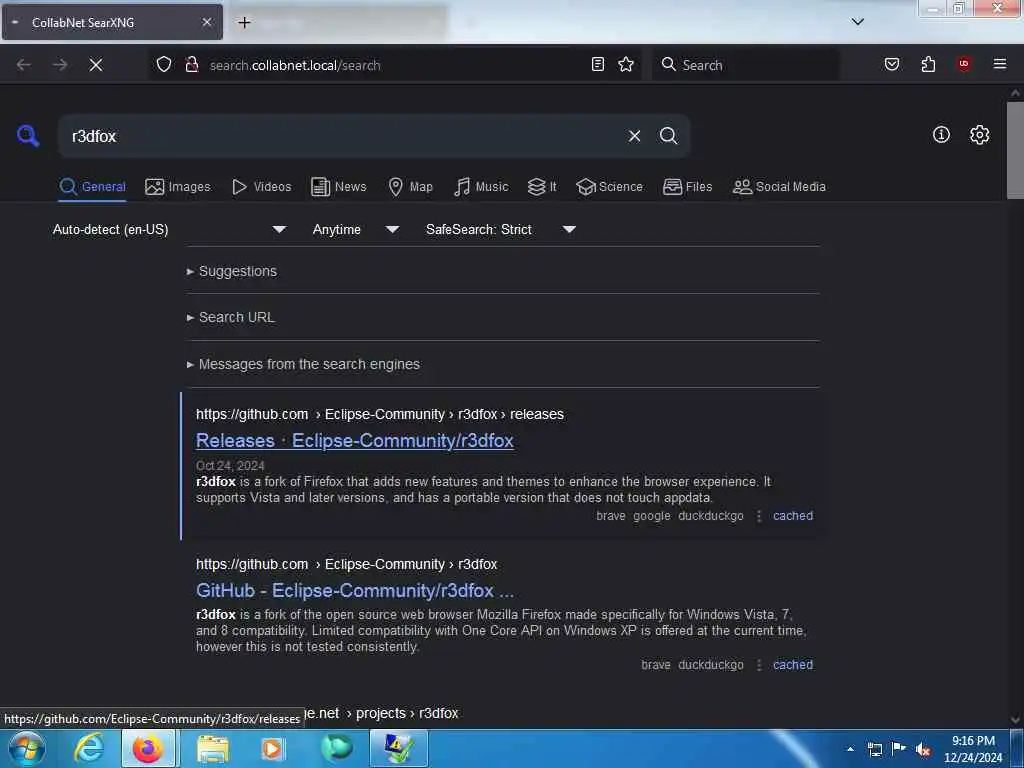List all tabs dropdown arrow
1024x768 pixels.
click(x=858, y=22)
